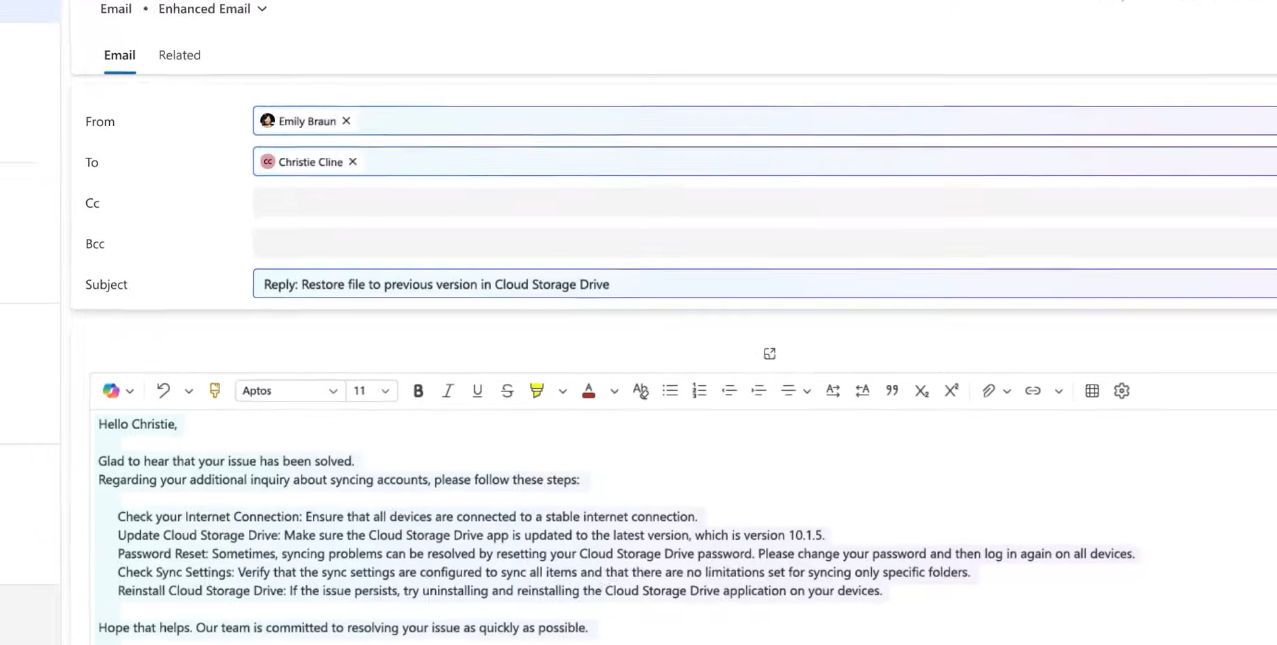Insert a blockquote

[891, 390]
